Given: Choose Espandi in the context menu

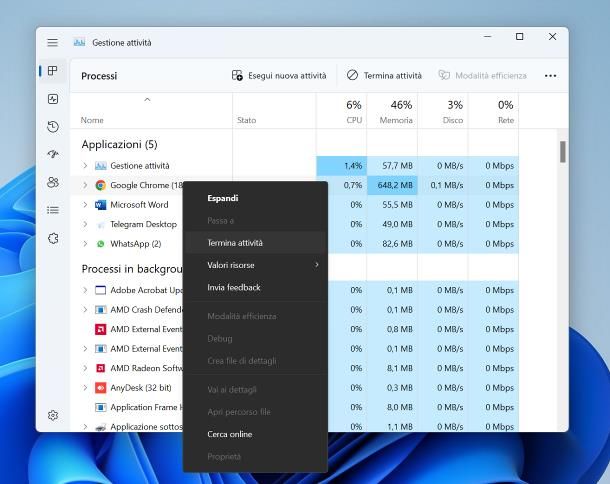Looking at the screenshot, I should [255, 198].
